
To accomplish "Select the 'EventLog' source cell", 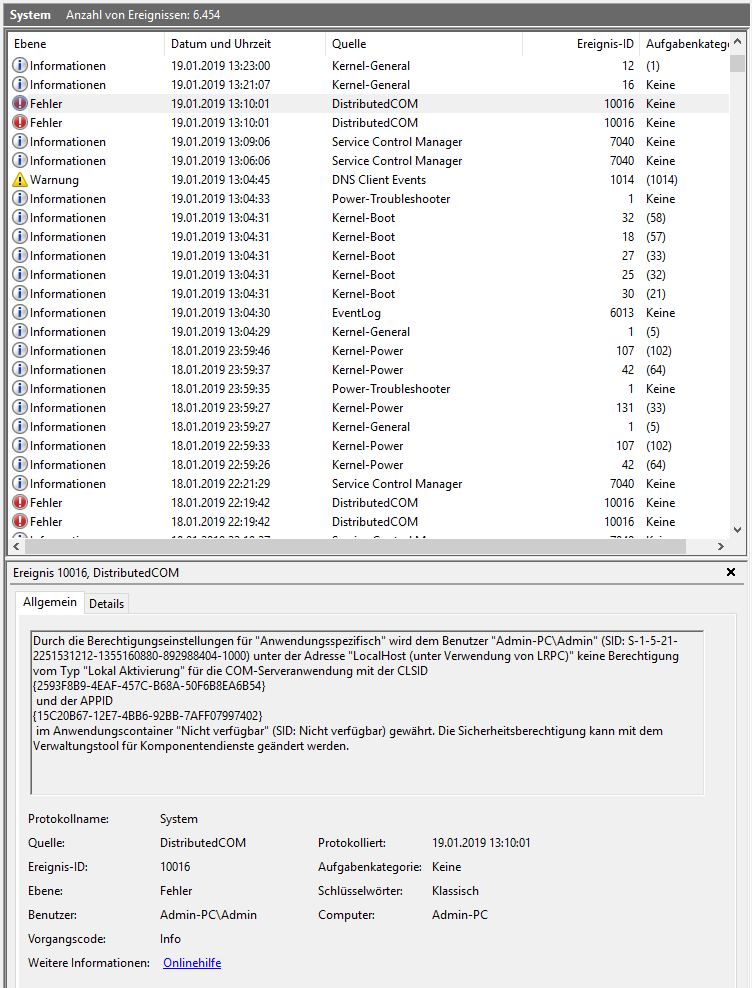I will tap(356, 313).
